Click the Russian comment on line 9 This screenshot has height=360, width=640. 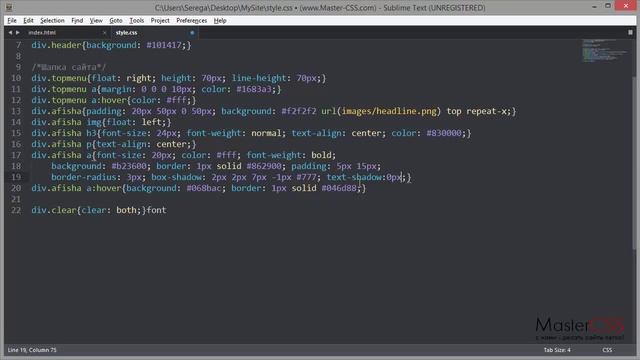pyautogui.click(x=69, y=67)
